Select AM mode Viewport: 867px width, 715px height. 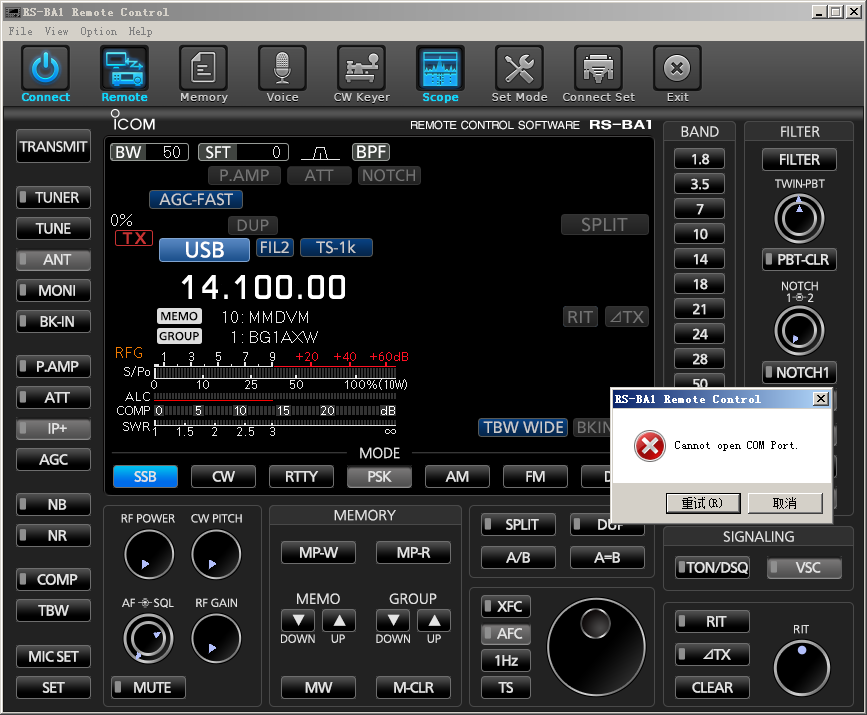tap(457, 476)
